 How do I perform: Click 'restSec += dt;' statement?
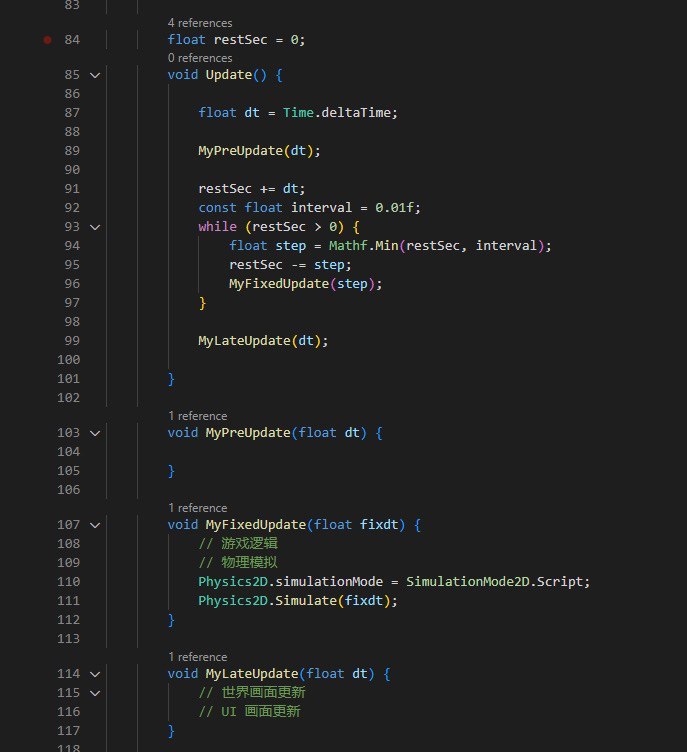coord(251,189)
